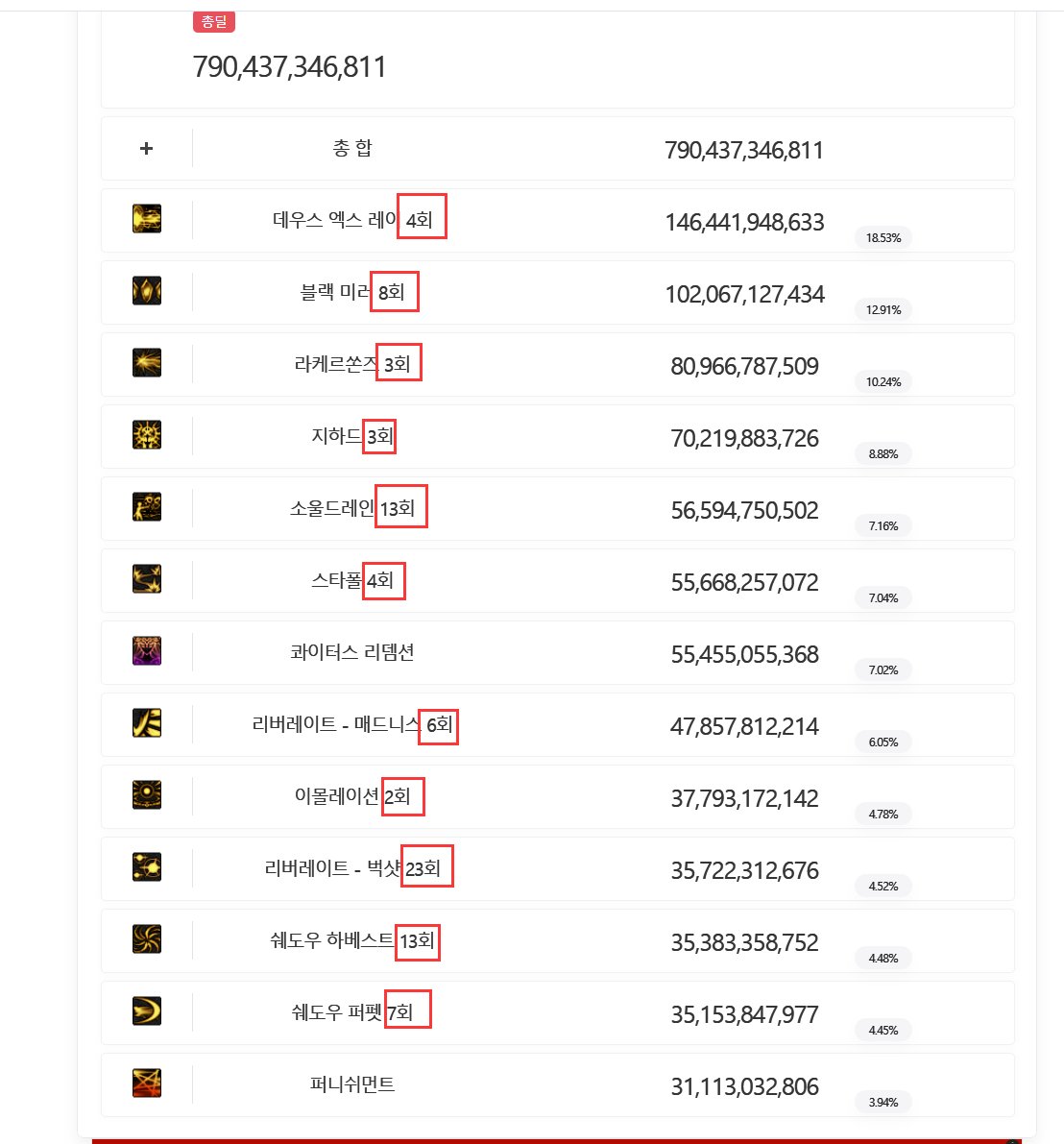Click the 3.94% percentage badge
Screen dimensions: 1064x1144
pyautogui.click(x=883, y=1103)
